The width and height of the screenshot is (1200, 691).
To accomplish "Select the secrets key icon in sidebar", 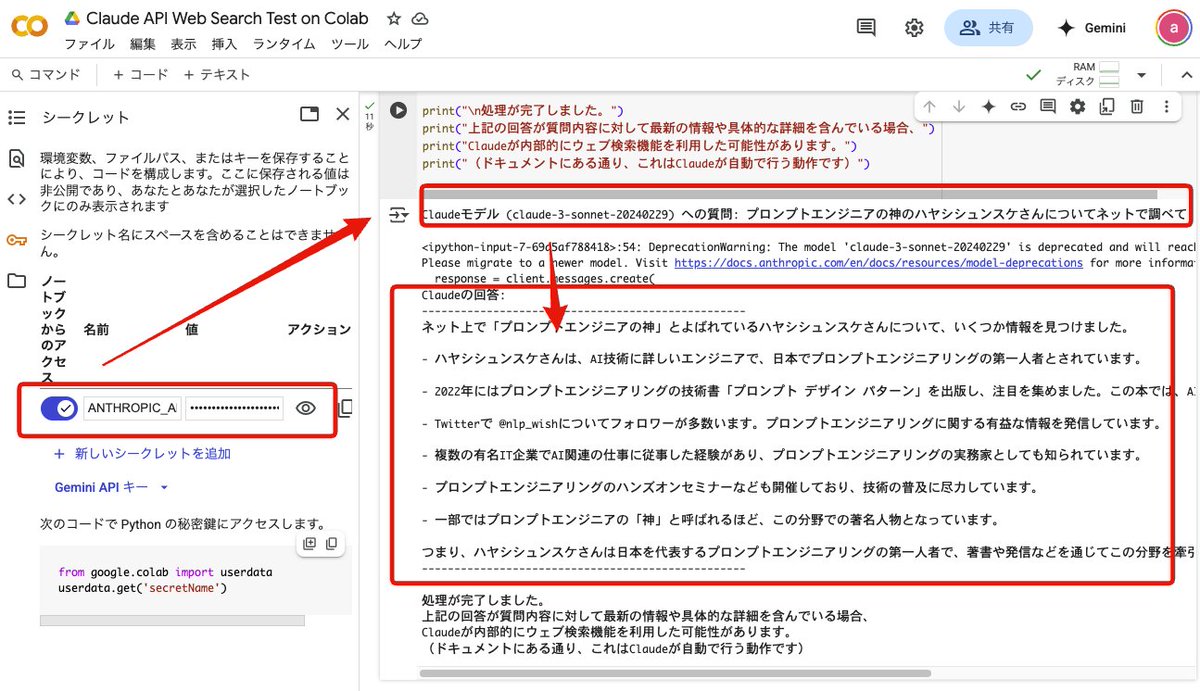I will [x=16, y=240].
